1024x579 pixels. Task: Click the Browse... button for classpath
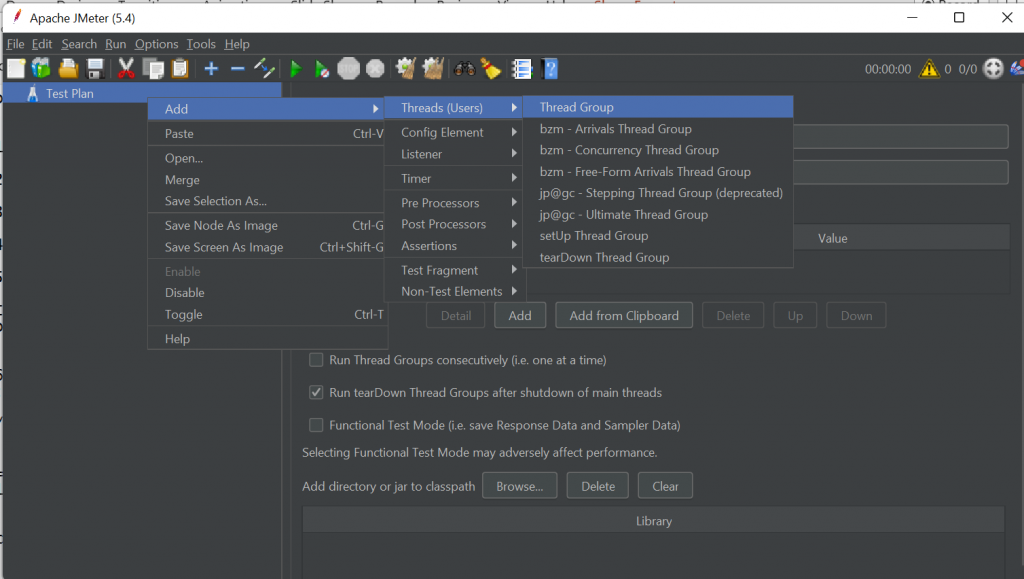click(x=520, y=486)
